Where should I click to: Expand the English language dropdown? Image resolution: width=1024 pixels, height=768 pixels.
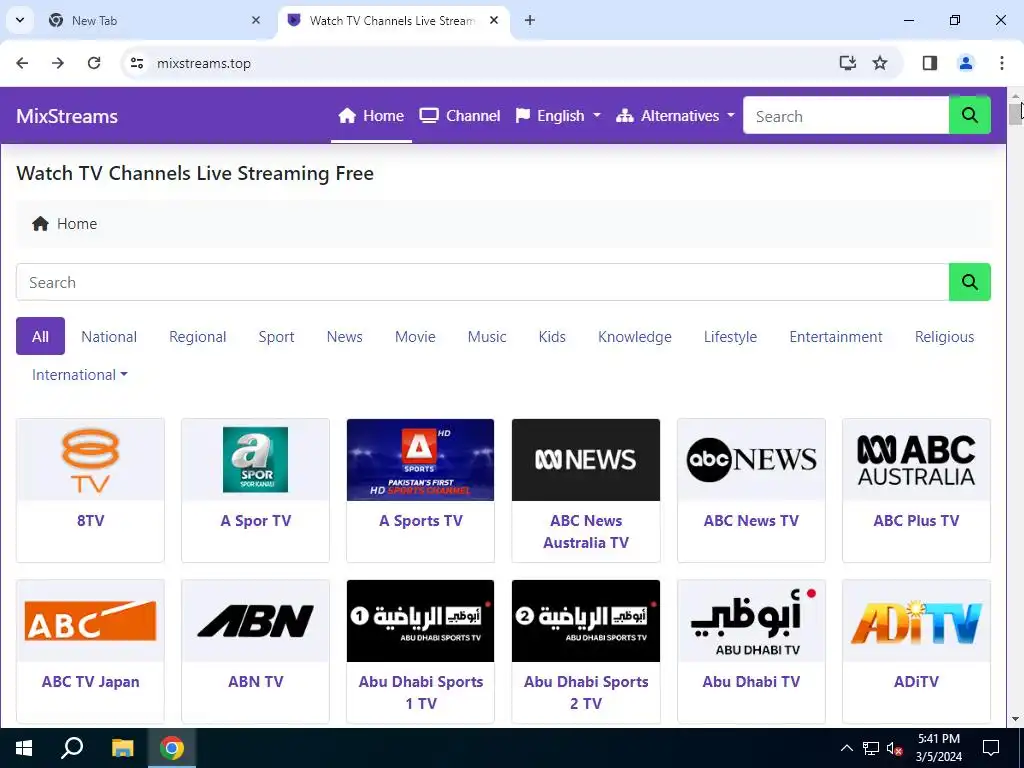558,116
